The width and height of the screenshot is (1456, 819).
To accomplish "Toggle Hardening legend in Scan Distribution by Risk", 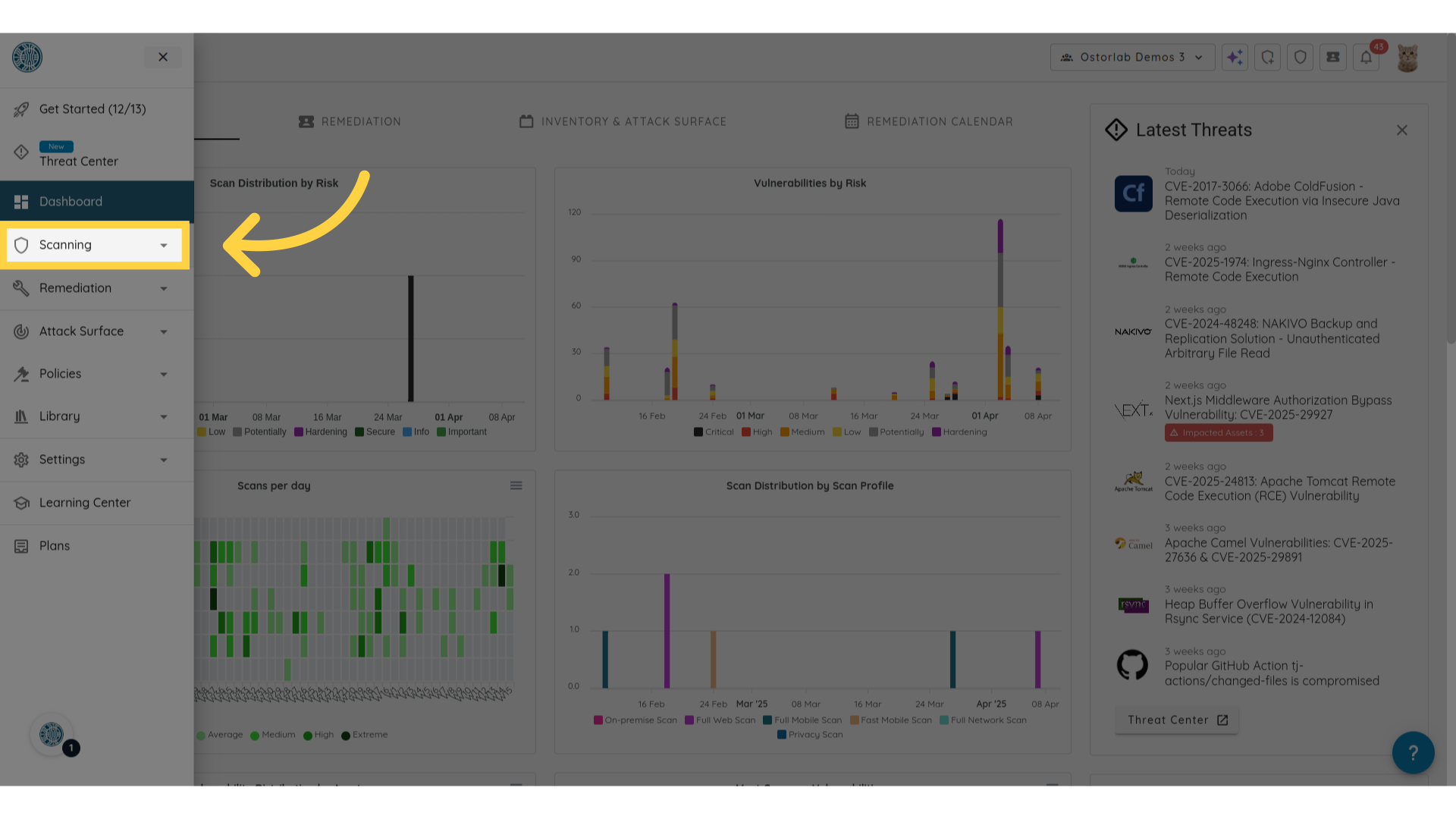I will [321, 432].
